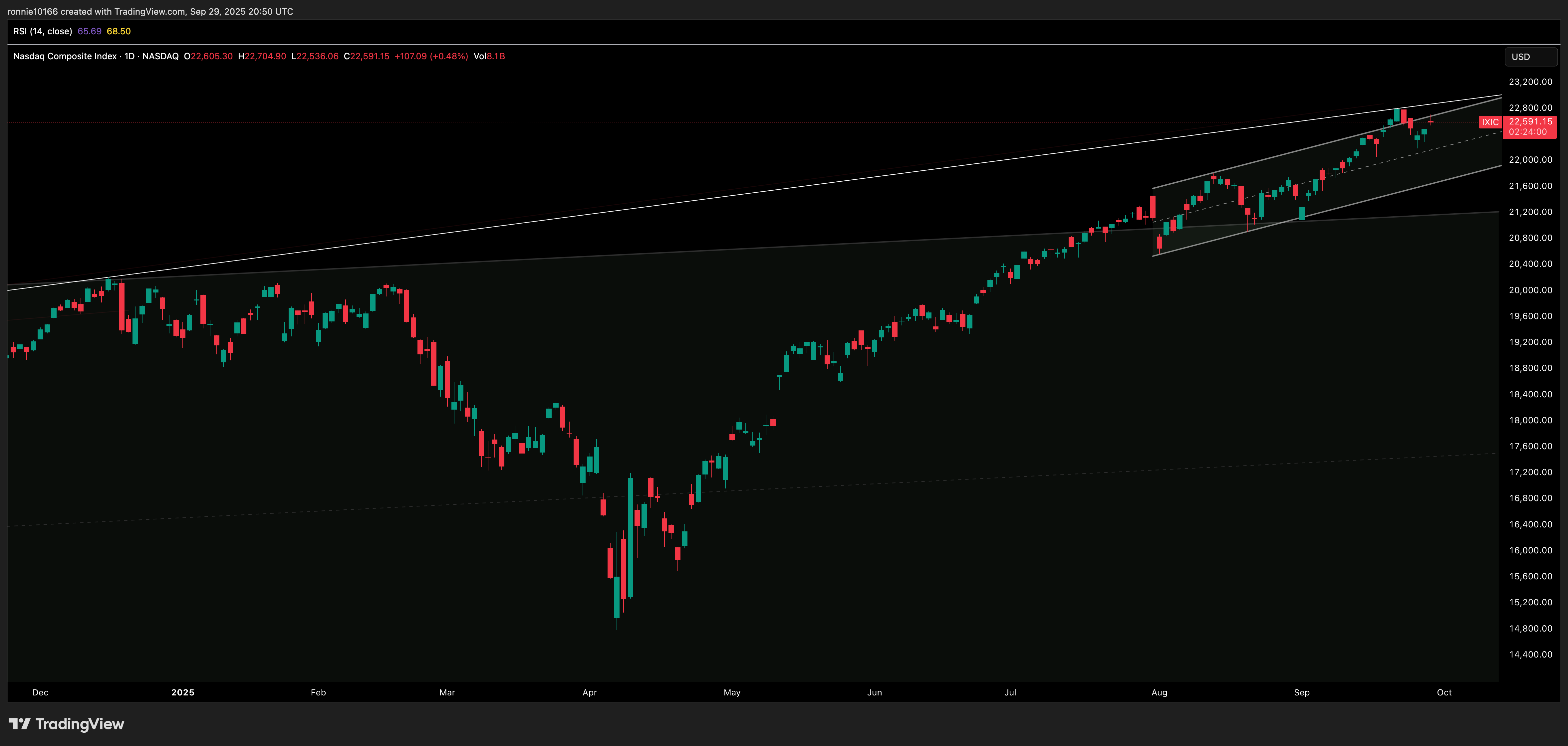Click the Apr label on time axis
Screen dimensions: 1568x746
(589, 692)
